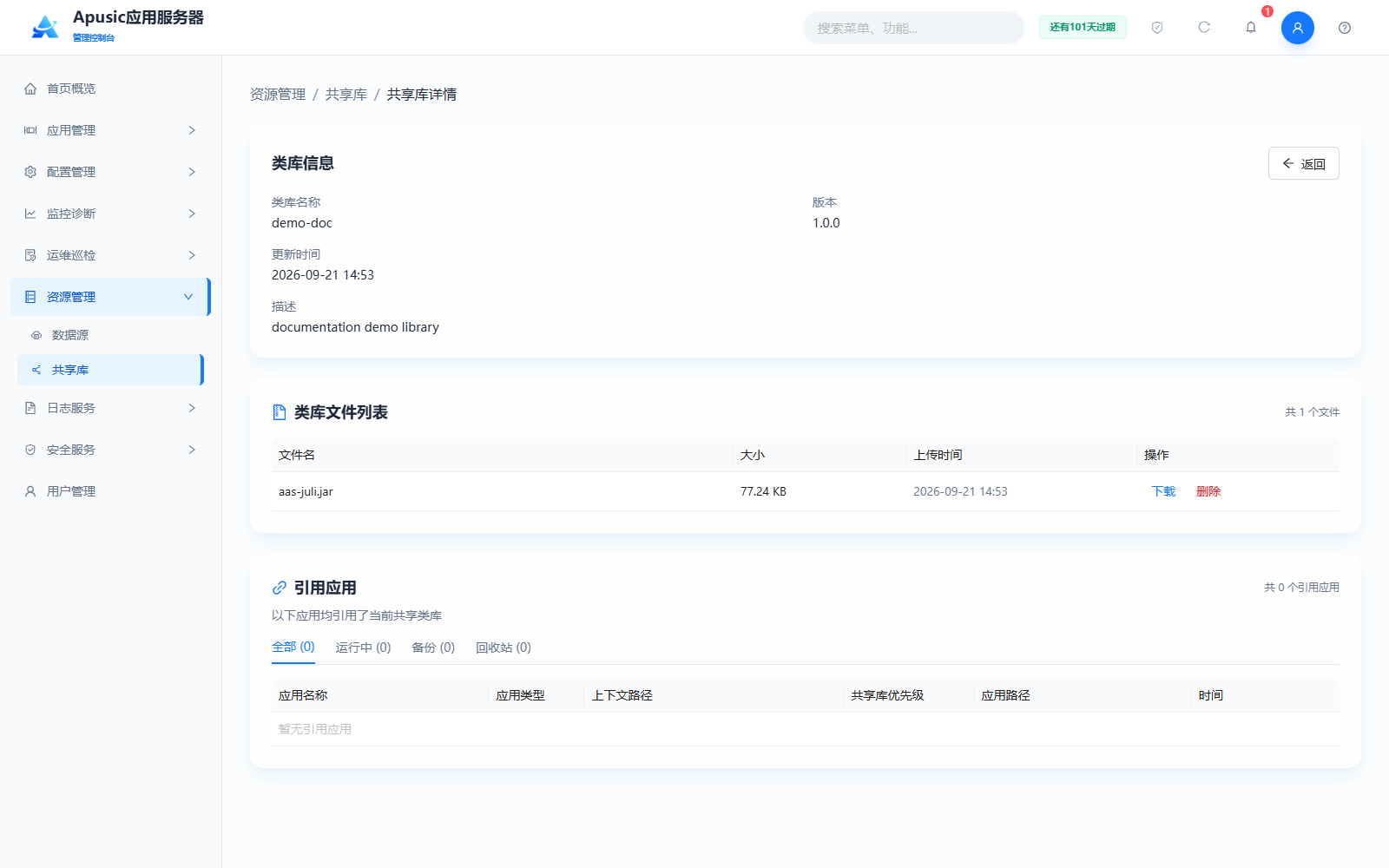
Task: Click the 配置管理 gear icon
Action: [x=30, y=172]
